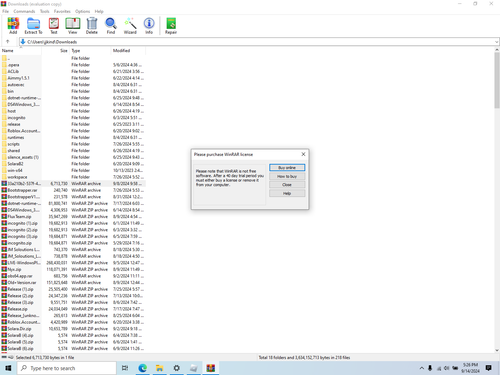
Task: Click the Find magnifier toolbar icon
Action: click(111, 26)
